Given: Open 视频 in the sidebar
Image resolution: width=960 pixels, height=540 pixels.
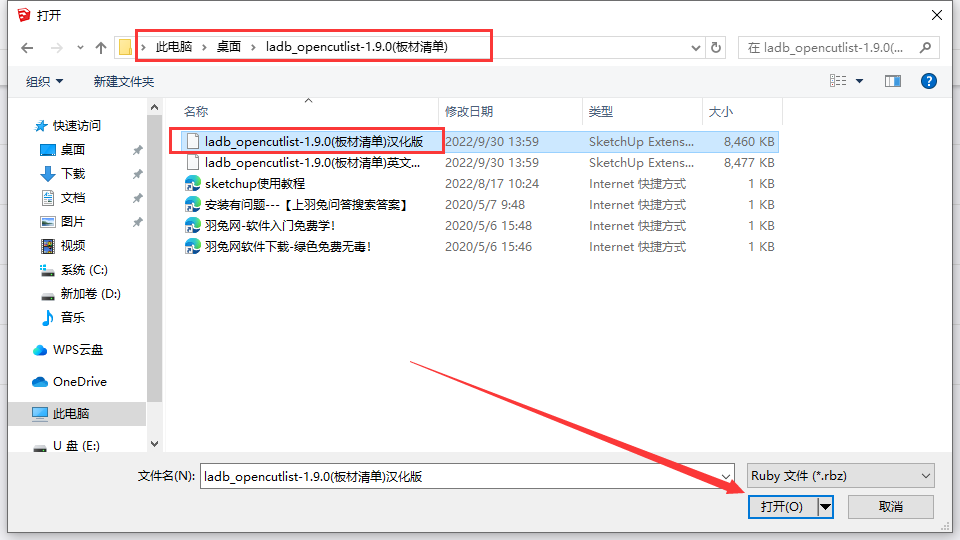Looking at the screenshot, I should [62, 246].
